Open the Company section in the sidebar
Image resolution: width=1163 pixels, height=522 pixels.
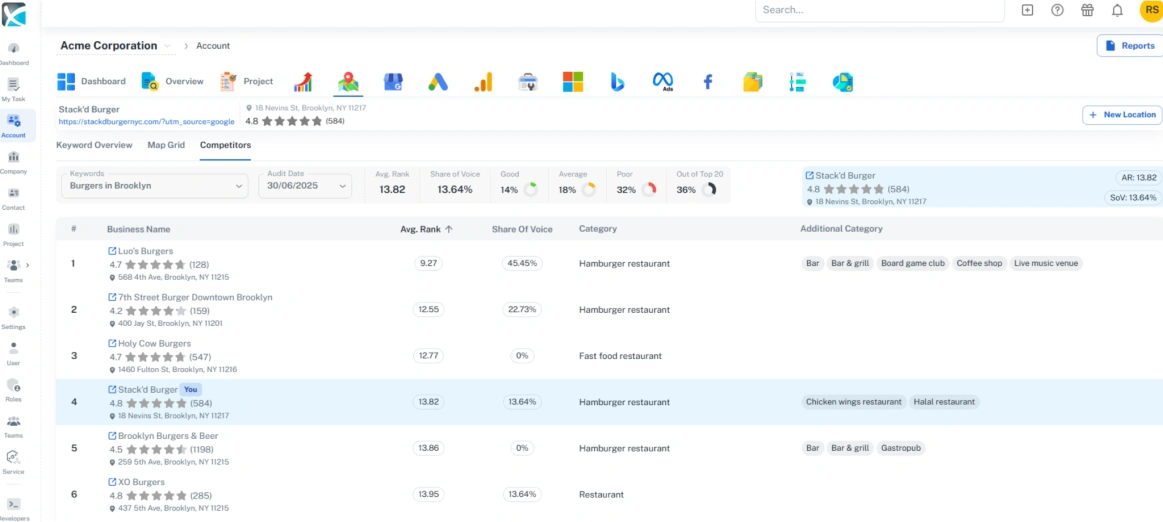13,162
